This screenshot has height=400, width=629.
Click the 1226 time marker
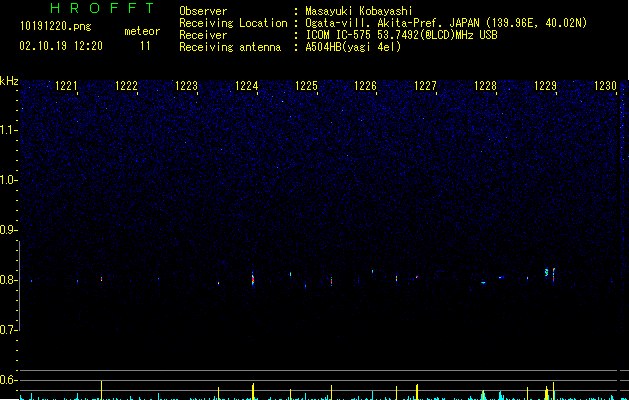[x=365, y=86]
